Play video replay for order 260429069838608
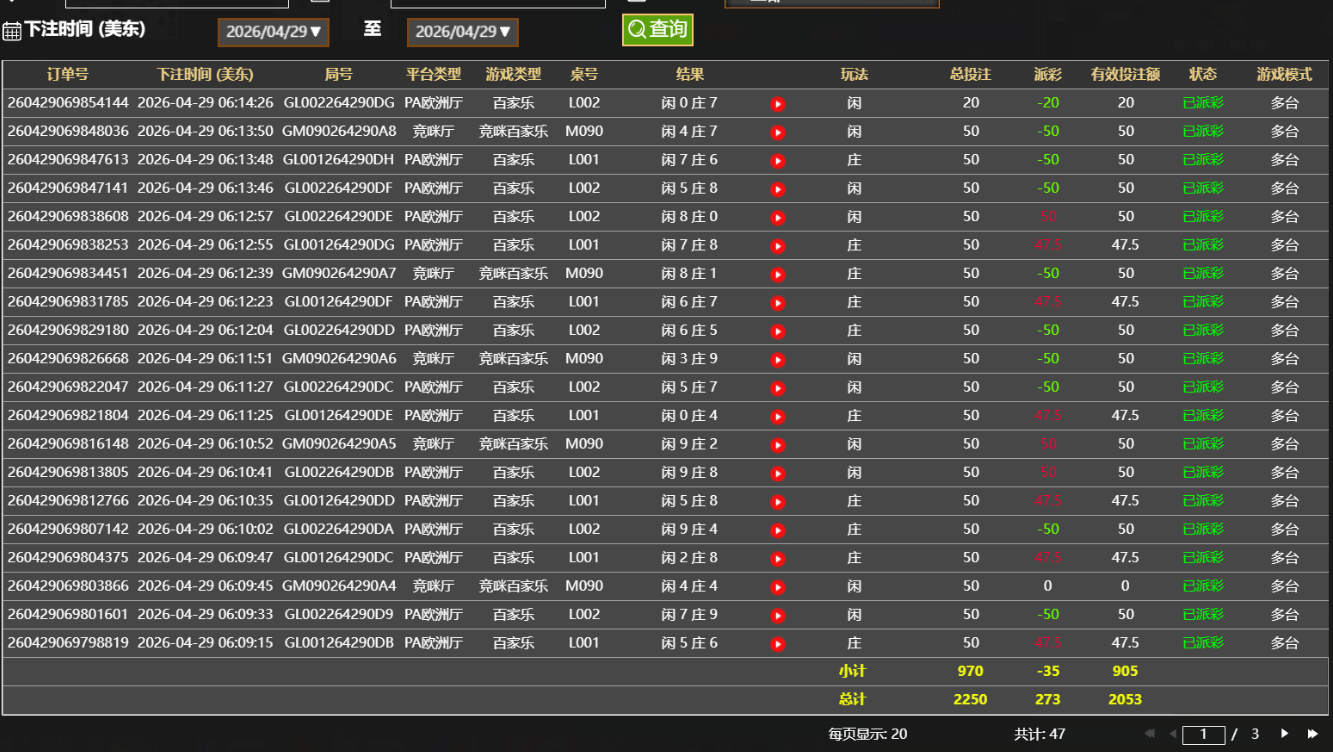This screenshot has height=752, width=1333. pyautogui.click(x=778, y=217)
